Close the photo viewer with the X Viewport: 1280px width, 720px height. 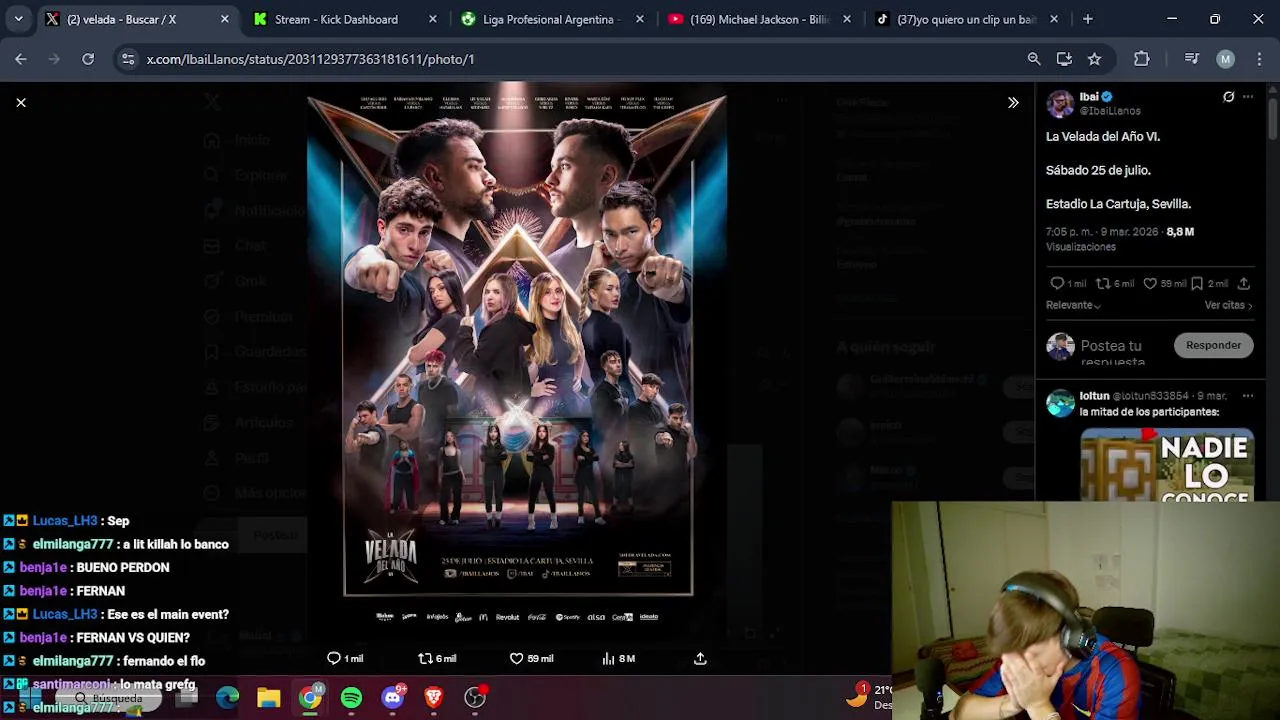click(x=20, y=102)
